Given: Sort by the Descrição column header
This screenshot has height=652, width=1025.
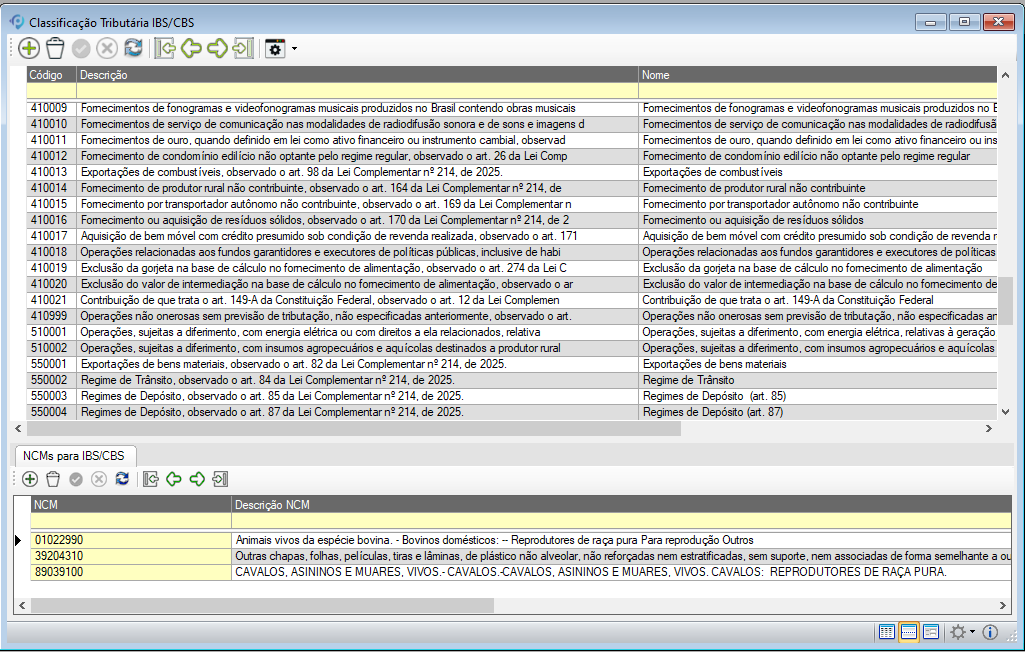Looking at the screenshot, I should point(358,75).
